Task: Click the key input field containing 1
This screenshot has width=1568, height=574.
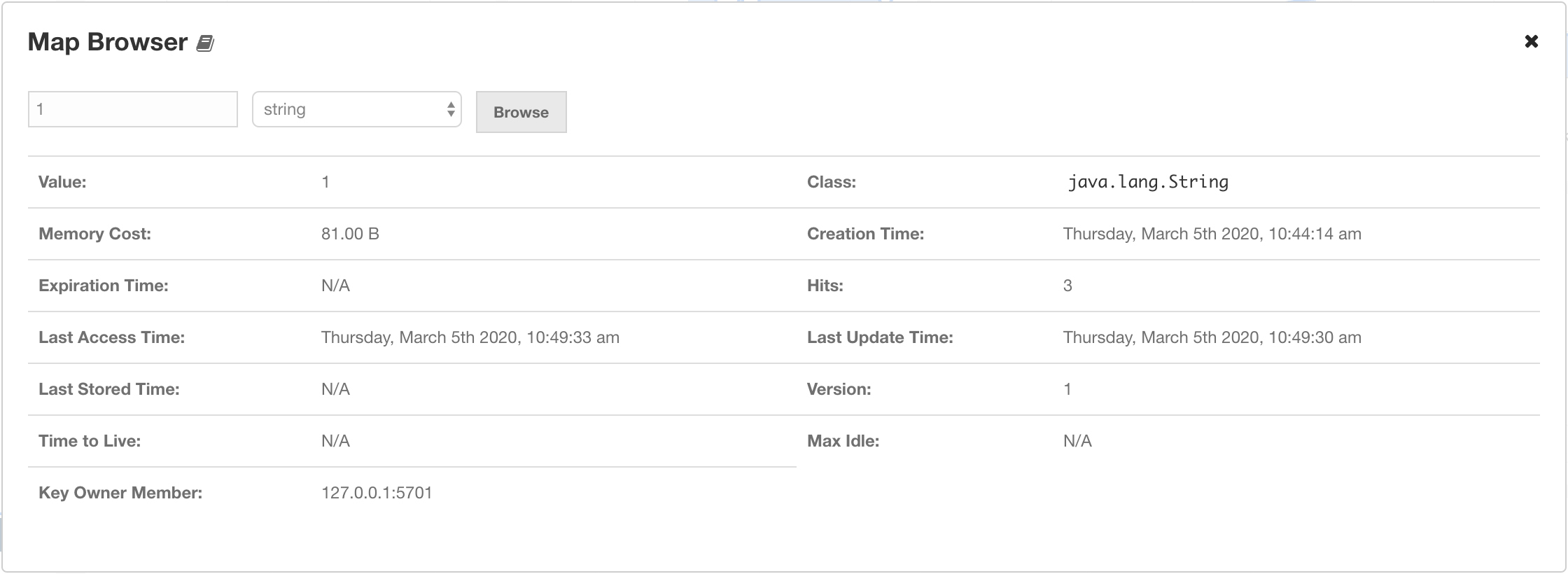Action: point(133,109)
